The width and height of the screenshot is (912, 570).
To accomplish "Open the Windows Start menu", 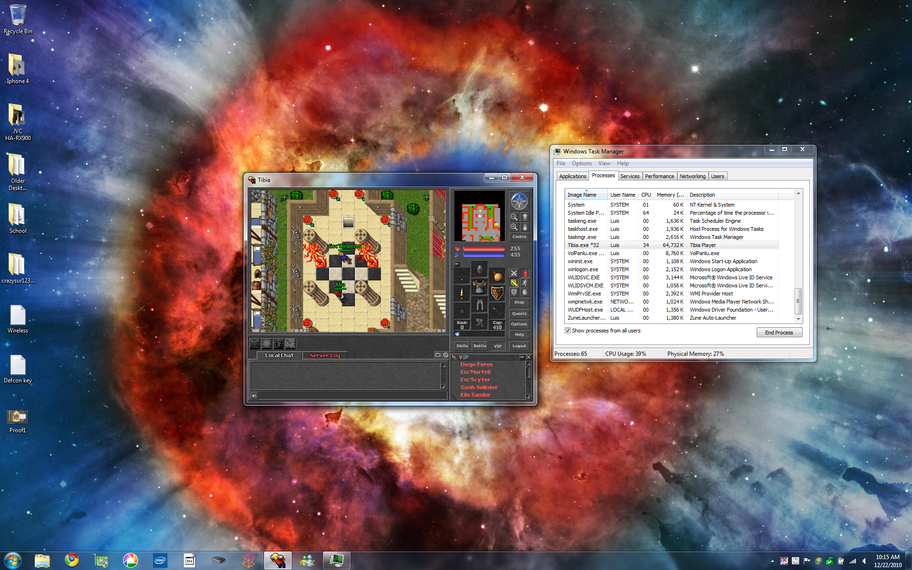I will 12,560.
